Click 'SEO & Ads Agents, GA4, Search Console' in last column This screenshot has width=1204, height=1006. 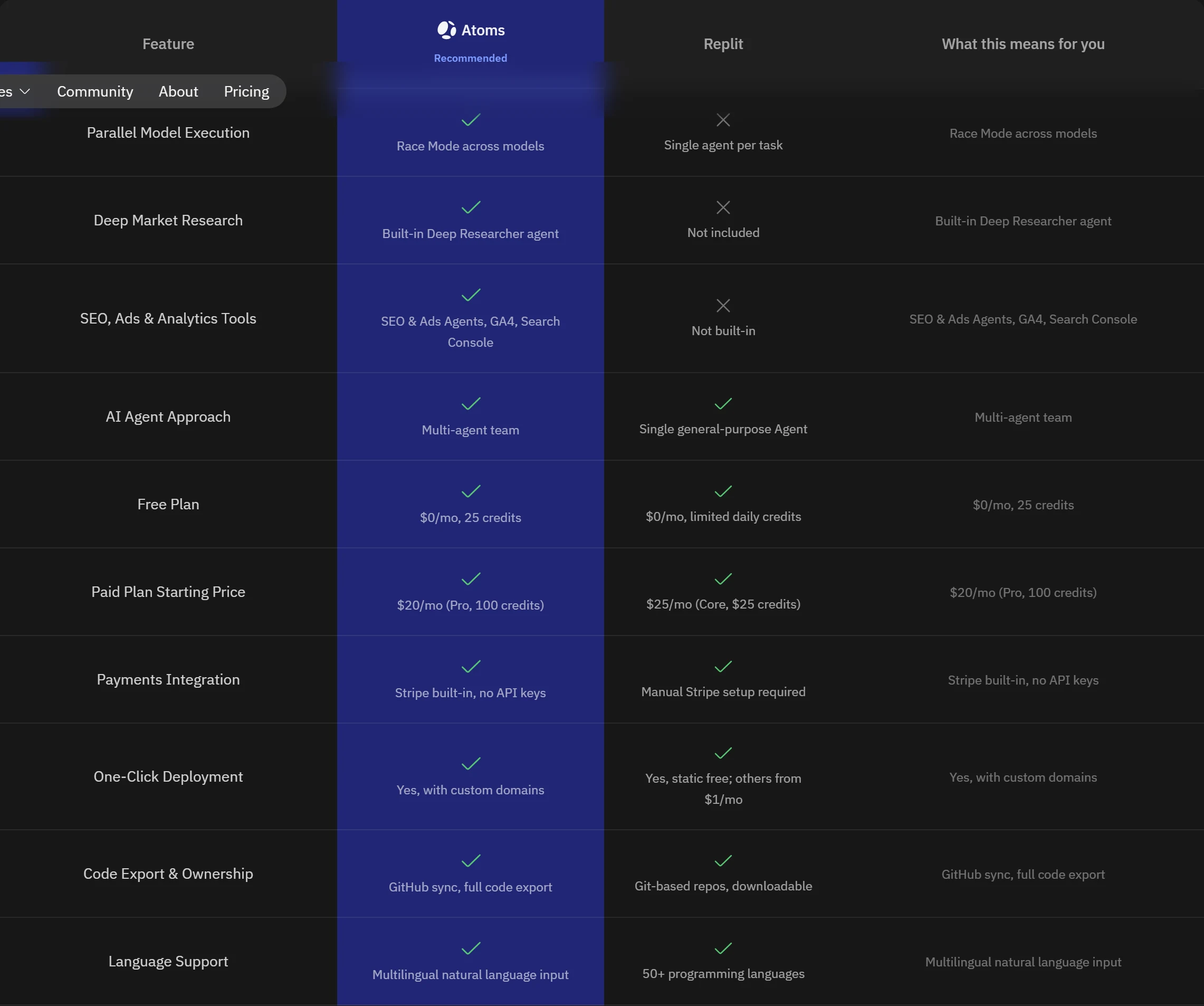pyautogui.click(x=1024, y=319)
